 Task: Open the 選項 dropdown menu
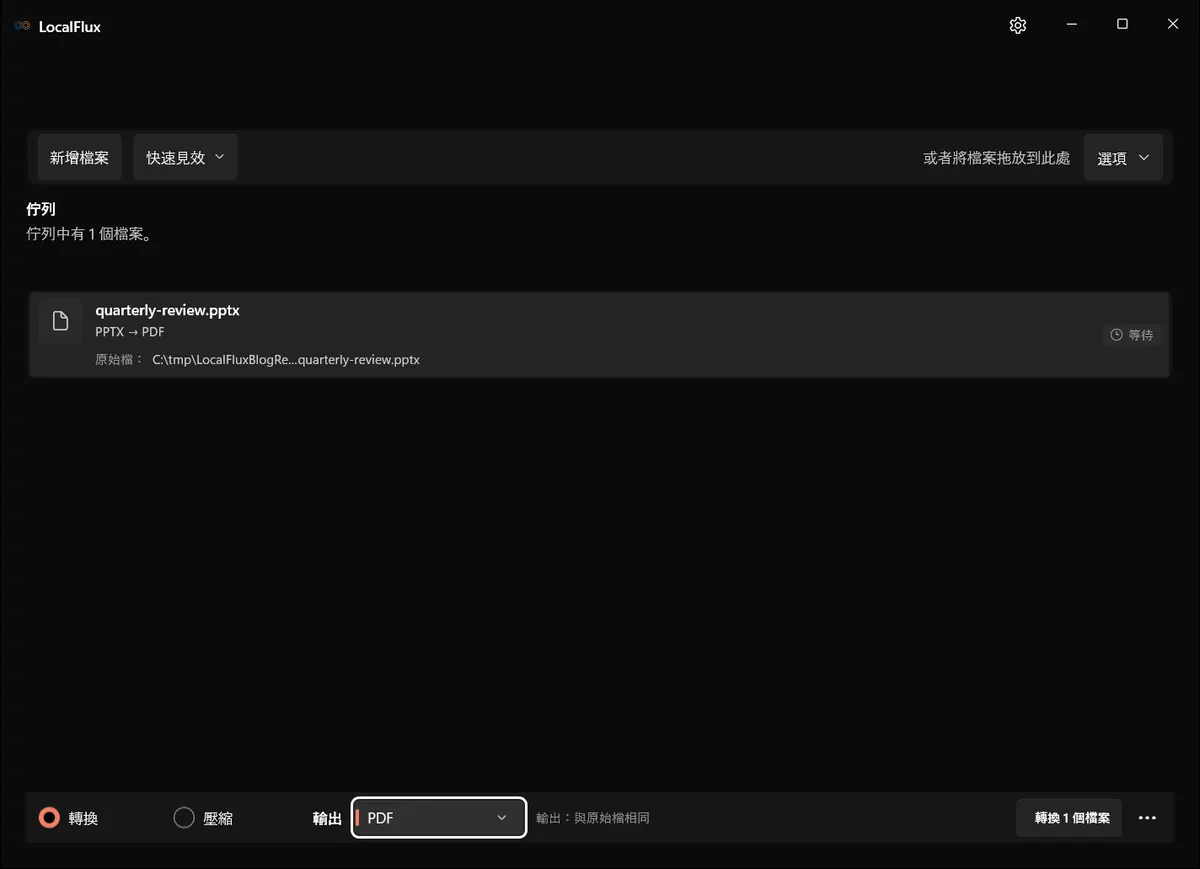click(1123, 158)
